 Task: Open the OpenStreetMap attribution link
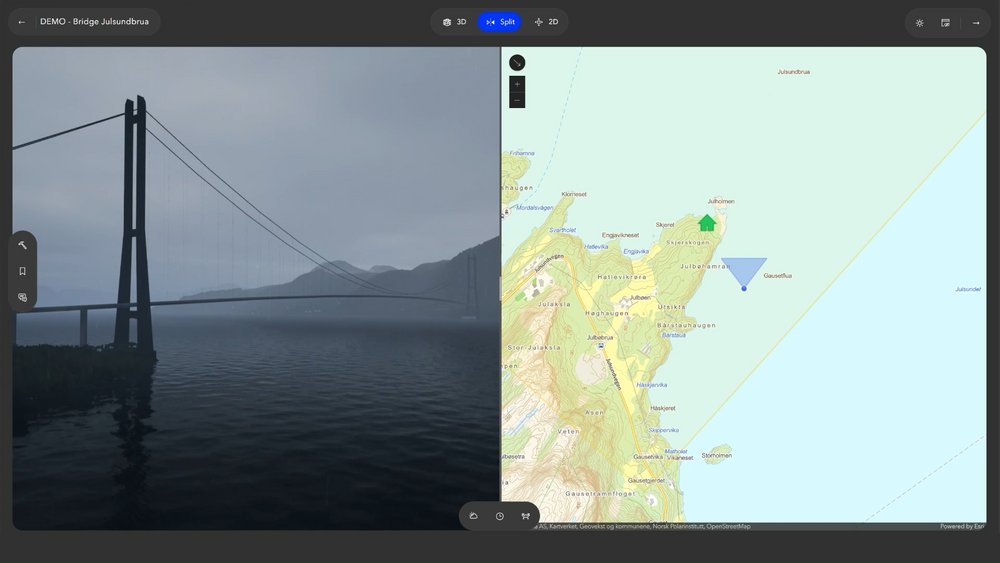(728, 526)
